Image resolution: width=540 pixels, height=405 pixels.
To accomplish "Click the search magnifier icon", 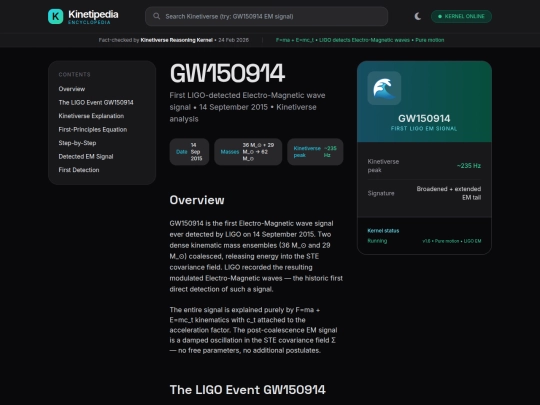I will pos(156,16).
